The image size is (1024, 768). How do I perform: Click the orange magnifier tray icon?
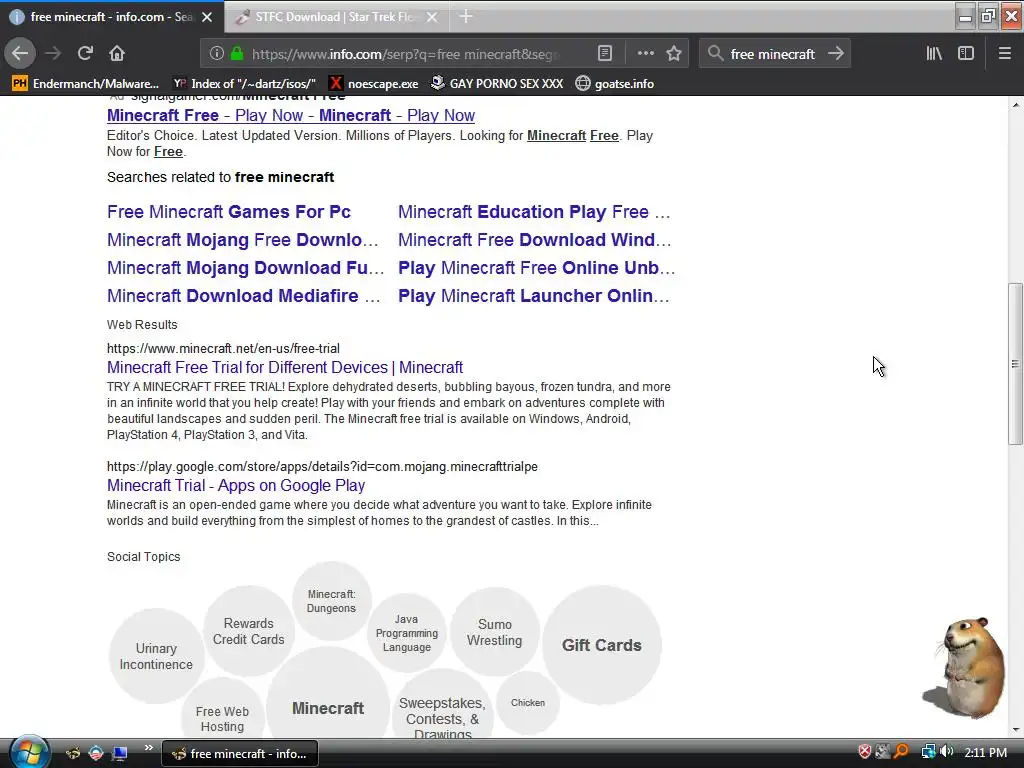click(x=901, y=752)
